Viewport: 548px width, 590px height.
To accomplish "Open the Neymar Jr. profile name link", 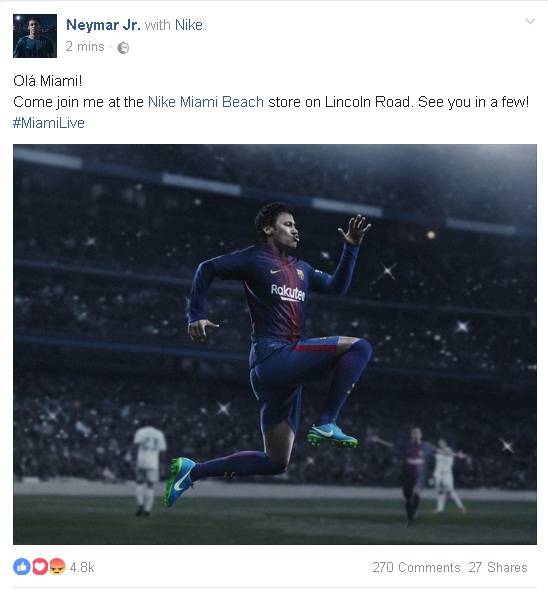I will [x=104, y=25].
